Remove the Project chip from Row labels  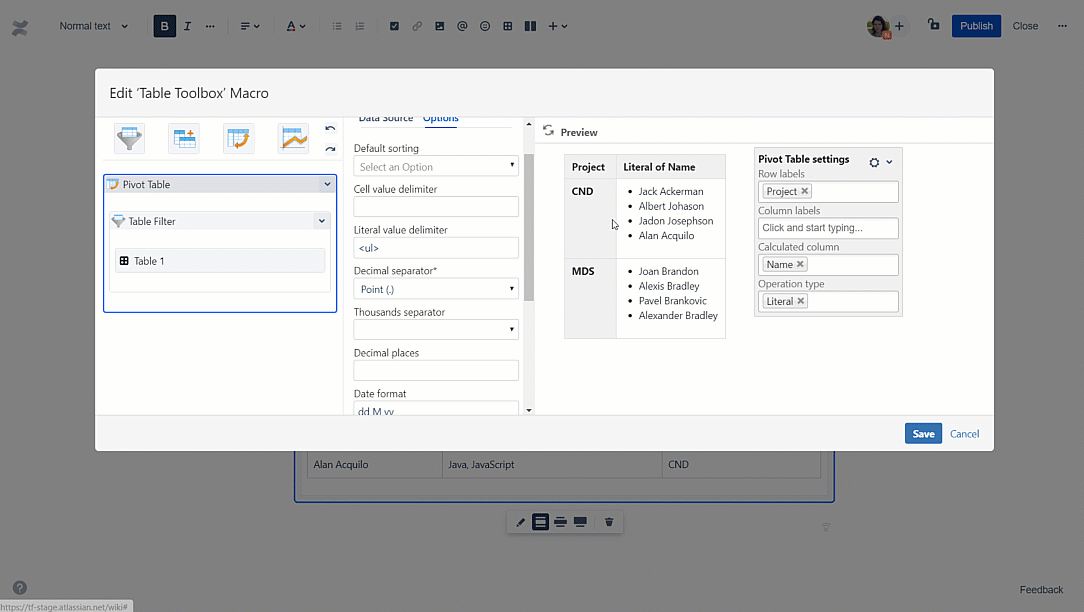pos(804,191)
